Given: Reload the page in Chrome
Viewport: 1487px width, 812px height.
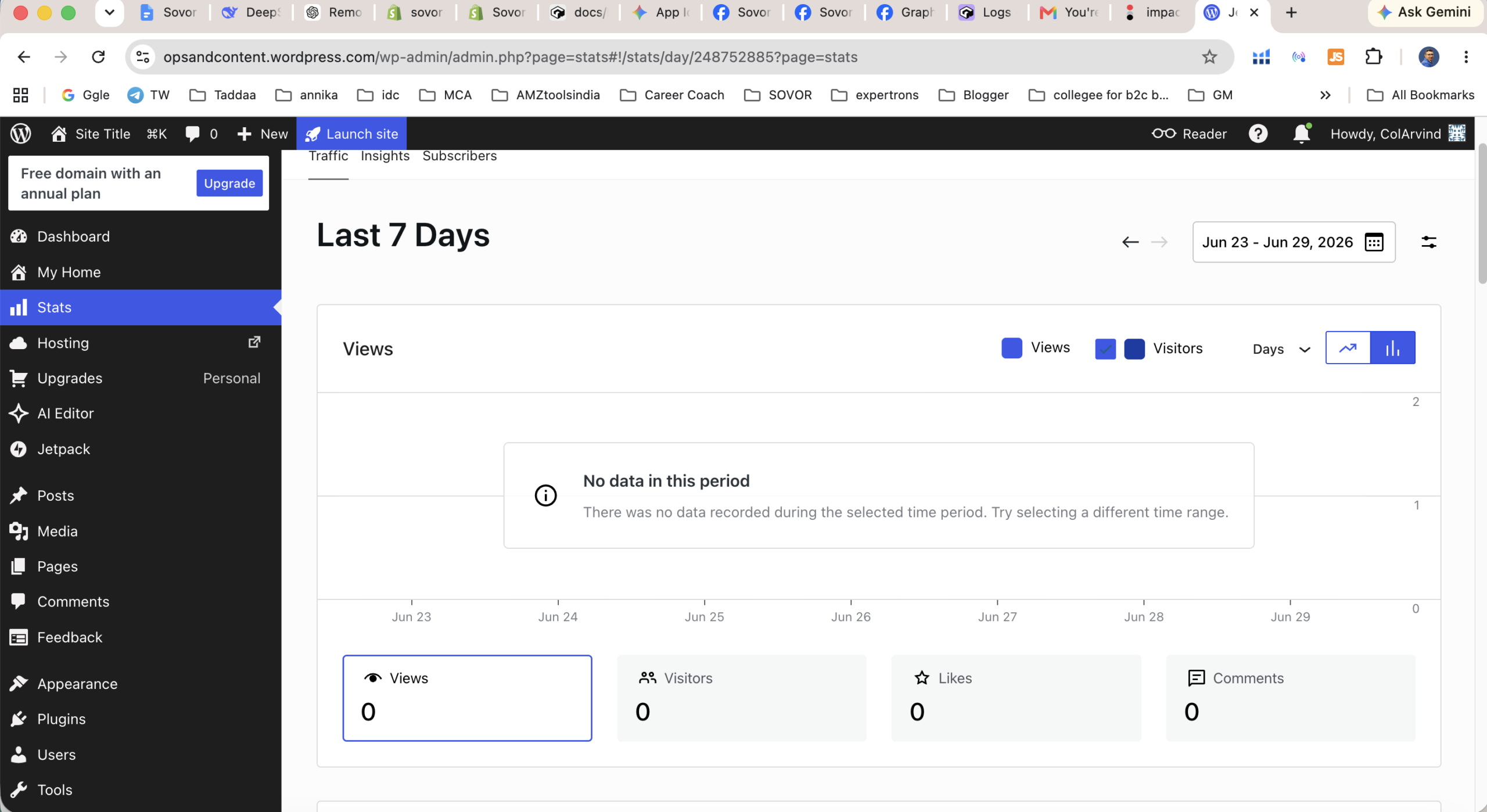Looking at the screenshot, I should 98,57.
